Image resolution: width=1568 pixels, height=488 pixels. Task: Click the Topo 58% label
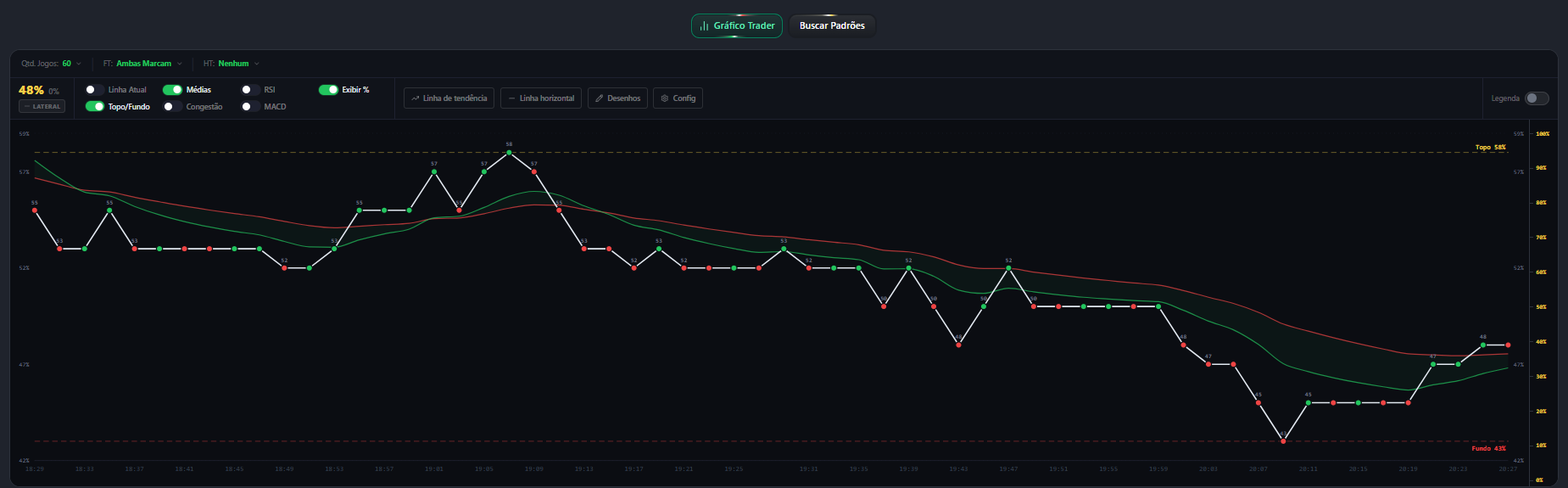tap(1490, 148)
